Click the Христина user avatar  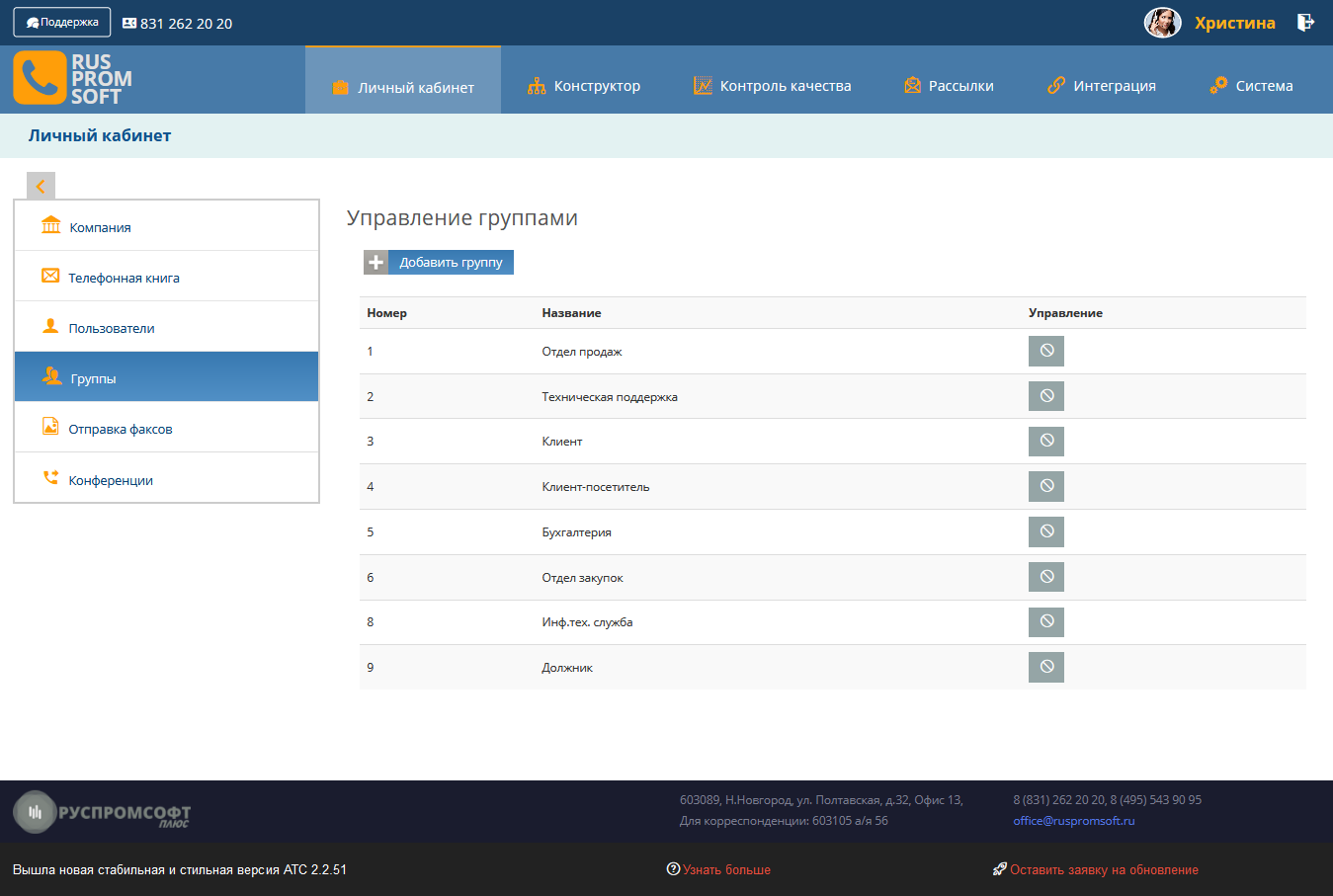coord(1162,23)
